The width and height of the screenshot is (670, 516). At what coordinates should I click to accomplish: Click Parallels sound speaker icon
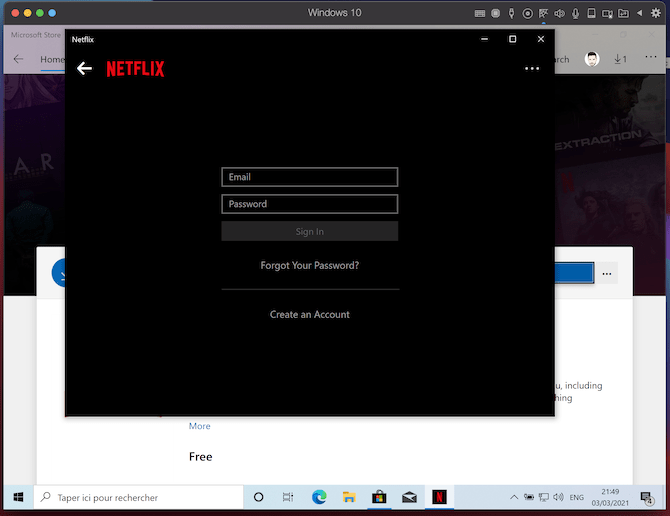[x=559, y=14]
